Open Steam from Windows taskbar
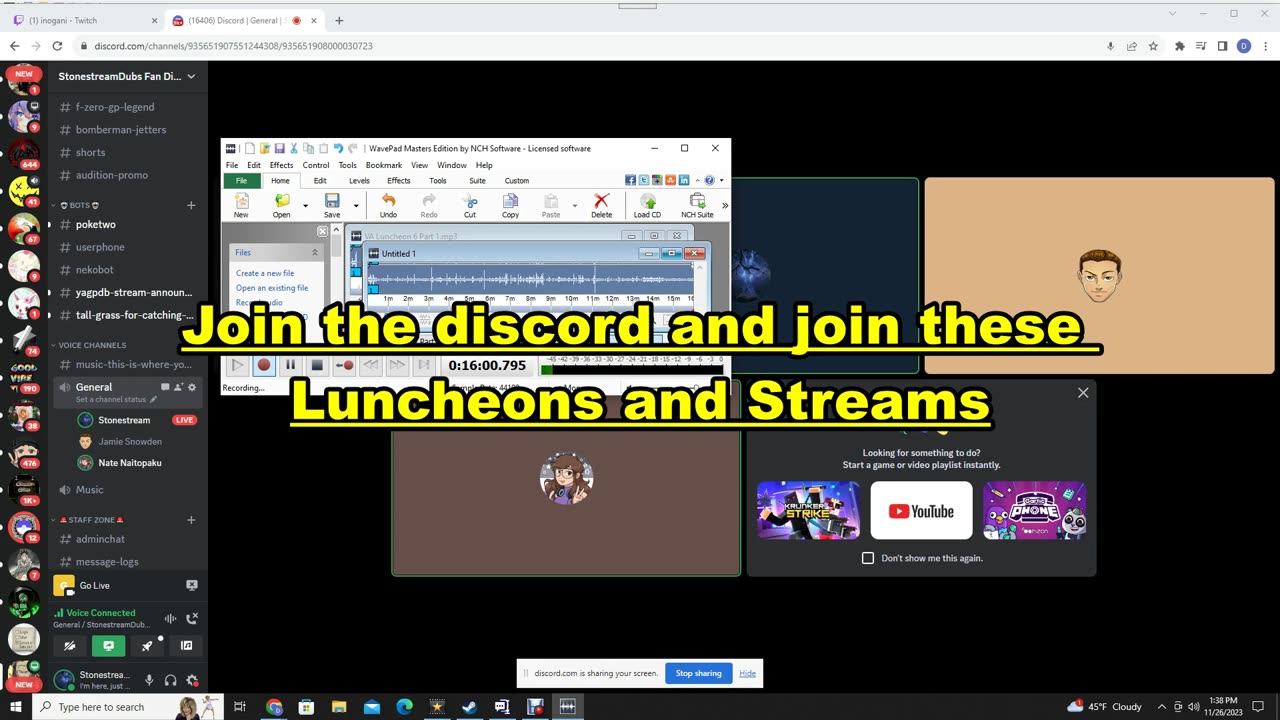 tap(469, 707)
